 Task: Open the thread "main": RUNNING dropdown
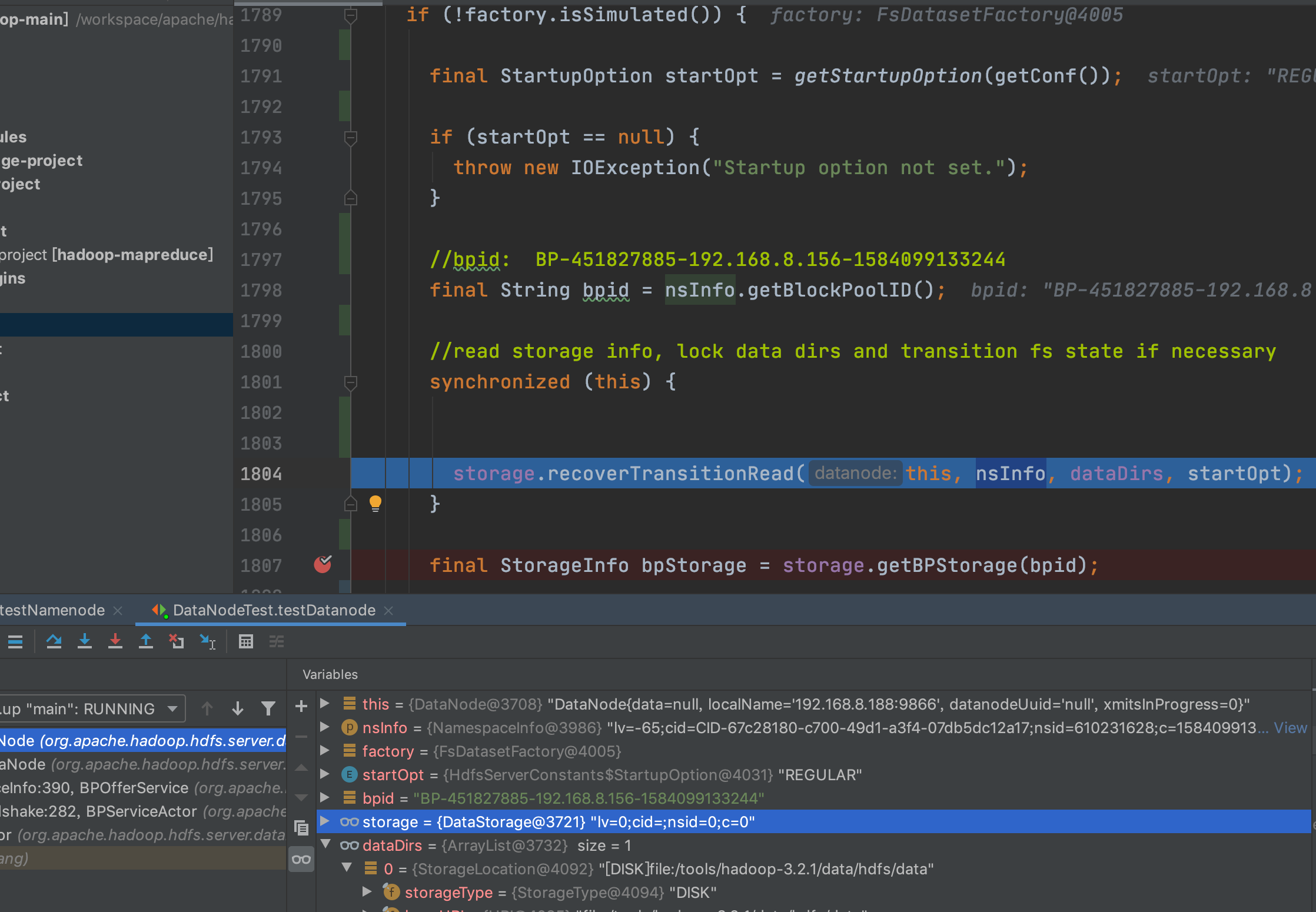coord(172,708)
